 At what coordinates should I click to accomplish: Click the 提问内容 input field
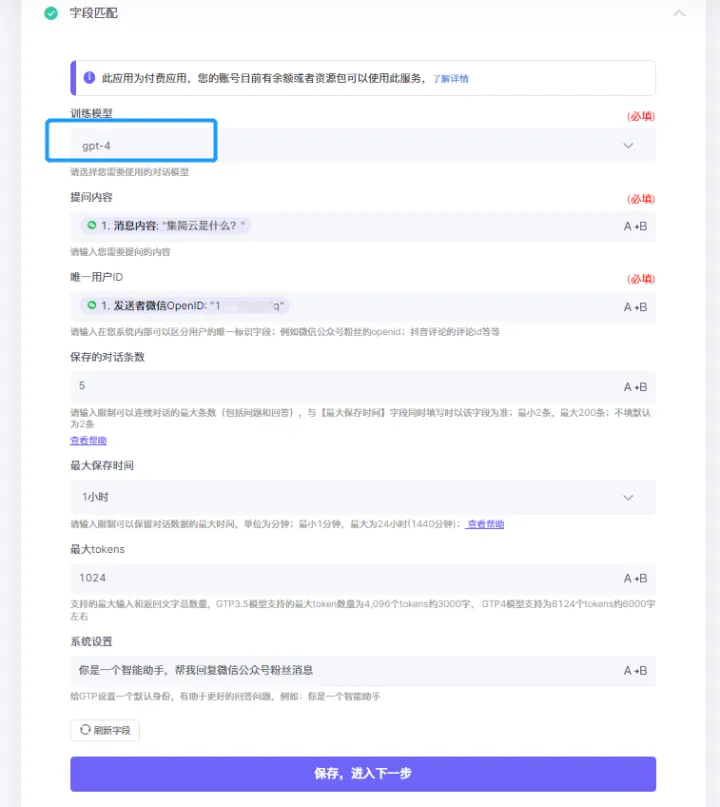click(363, 226)
